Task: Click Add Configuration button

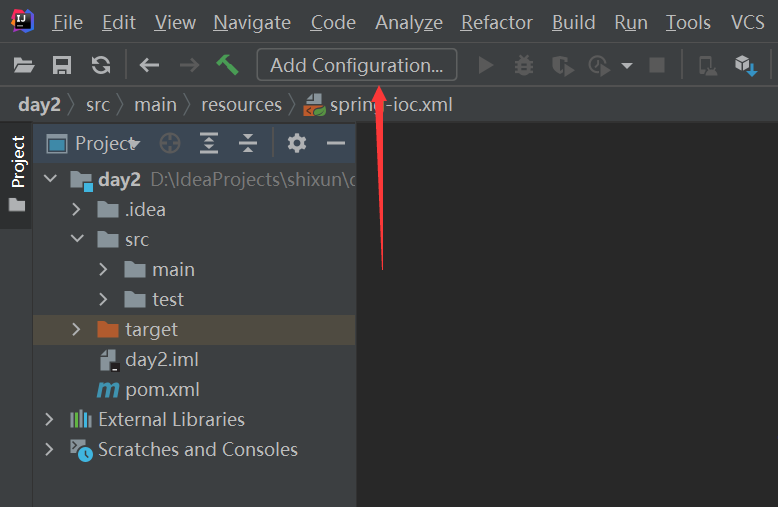Action: [357, 64]
